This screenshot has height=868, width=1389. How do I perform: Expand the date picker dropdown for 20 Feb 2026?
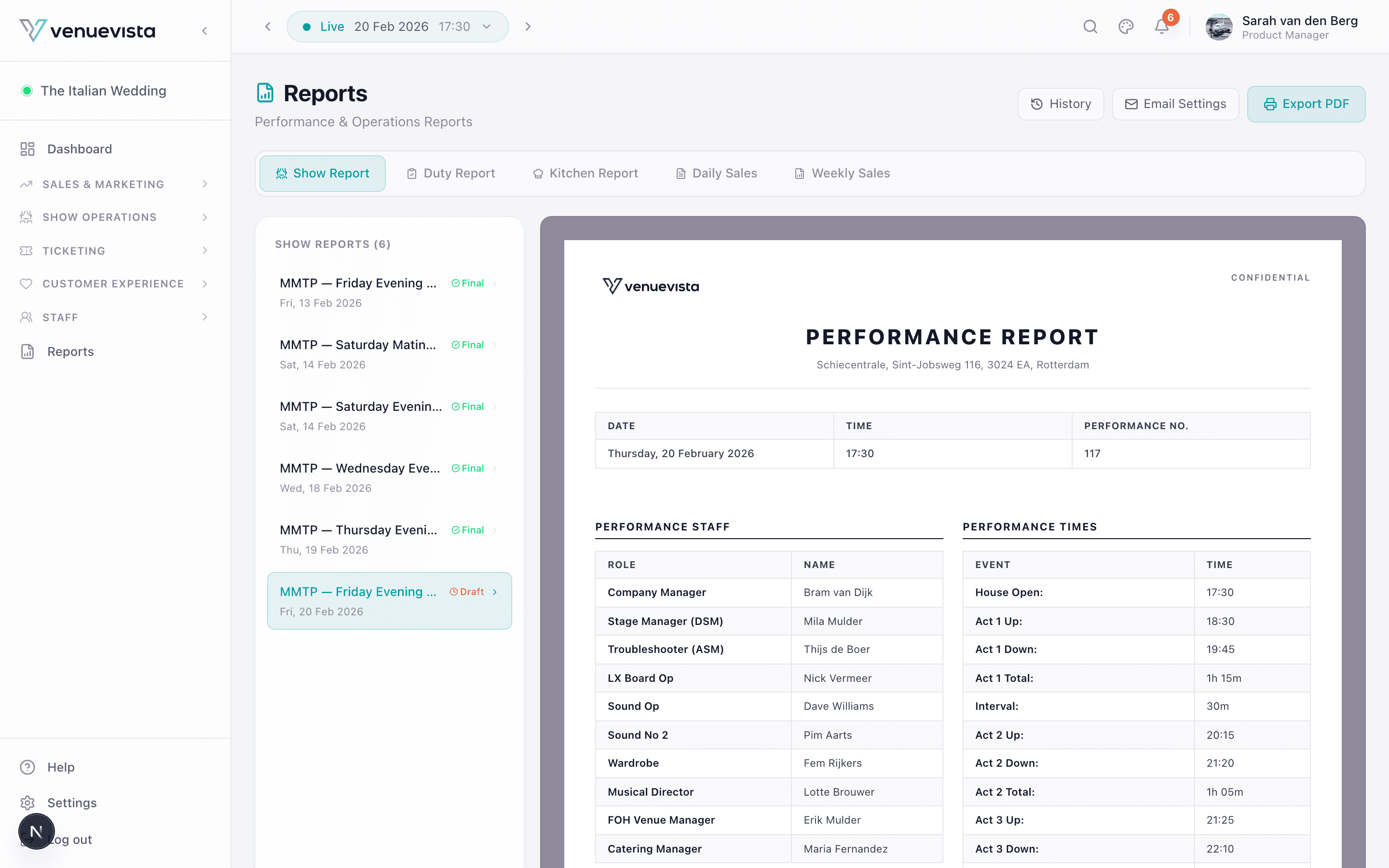486,27
